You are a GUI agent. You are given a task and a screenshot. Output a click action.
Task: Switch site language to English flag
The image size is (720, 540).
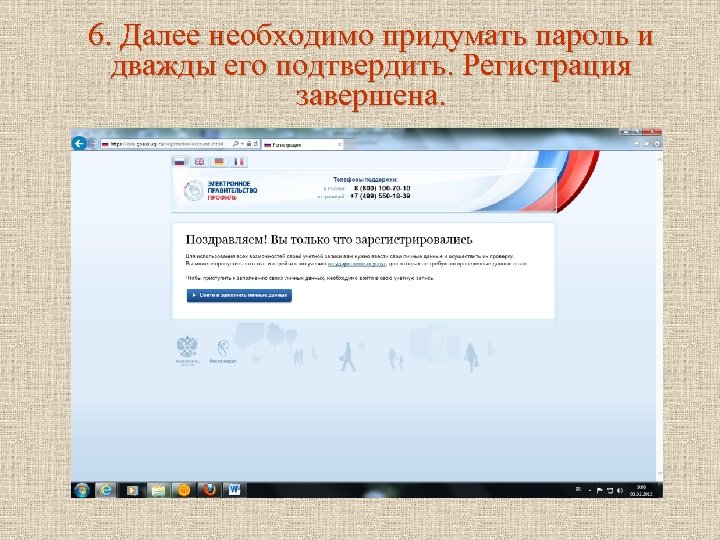pyautogui.click(x=199, y=162)
